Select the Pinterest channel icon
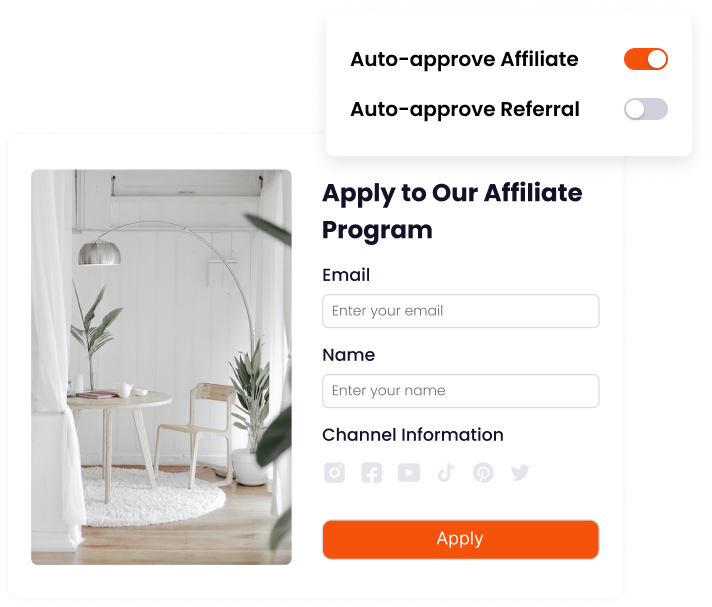 click(x=483, y=473)
